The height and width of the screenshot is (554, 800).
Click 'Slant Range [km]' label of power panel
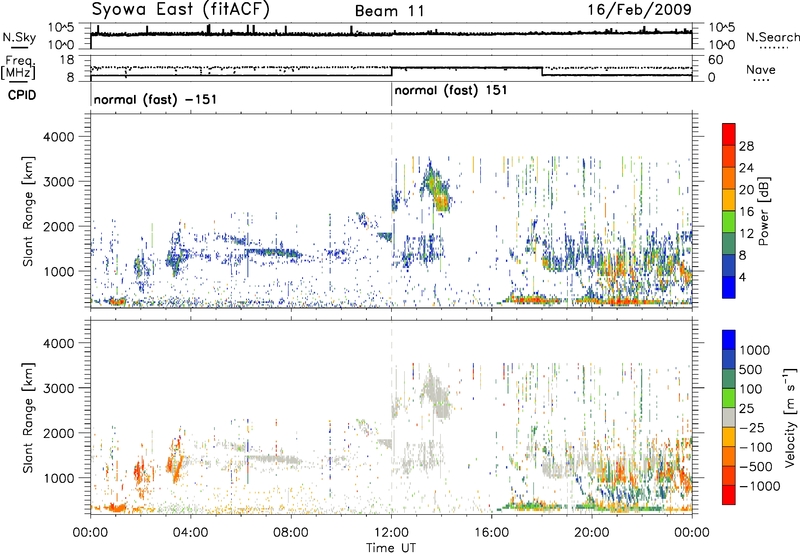click(28, 211)
